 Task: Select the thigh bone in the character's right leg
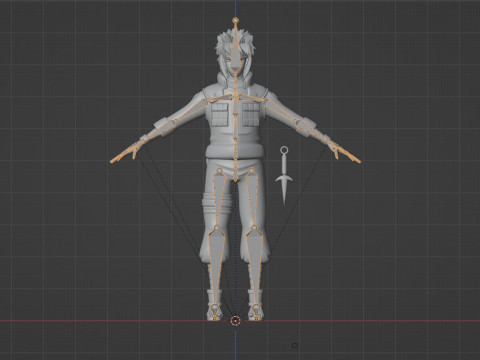point(218,199)
